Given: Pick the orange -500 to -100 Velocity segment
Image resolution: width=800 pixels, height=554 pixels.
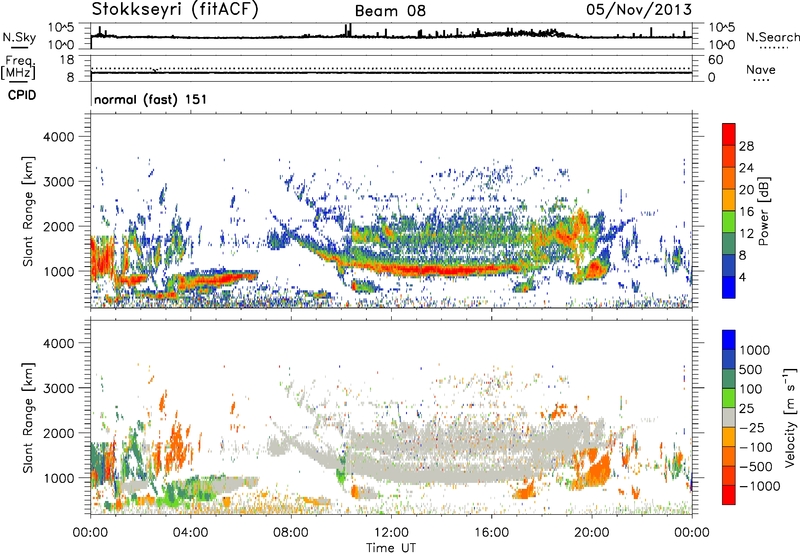Looking at the screenshot, I should point(729,456).
